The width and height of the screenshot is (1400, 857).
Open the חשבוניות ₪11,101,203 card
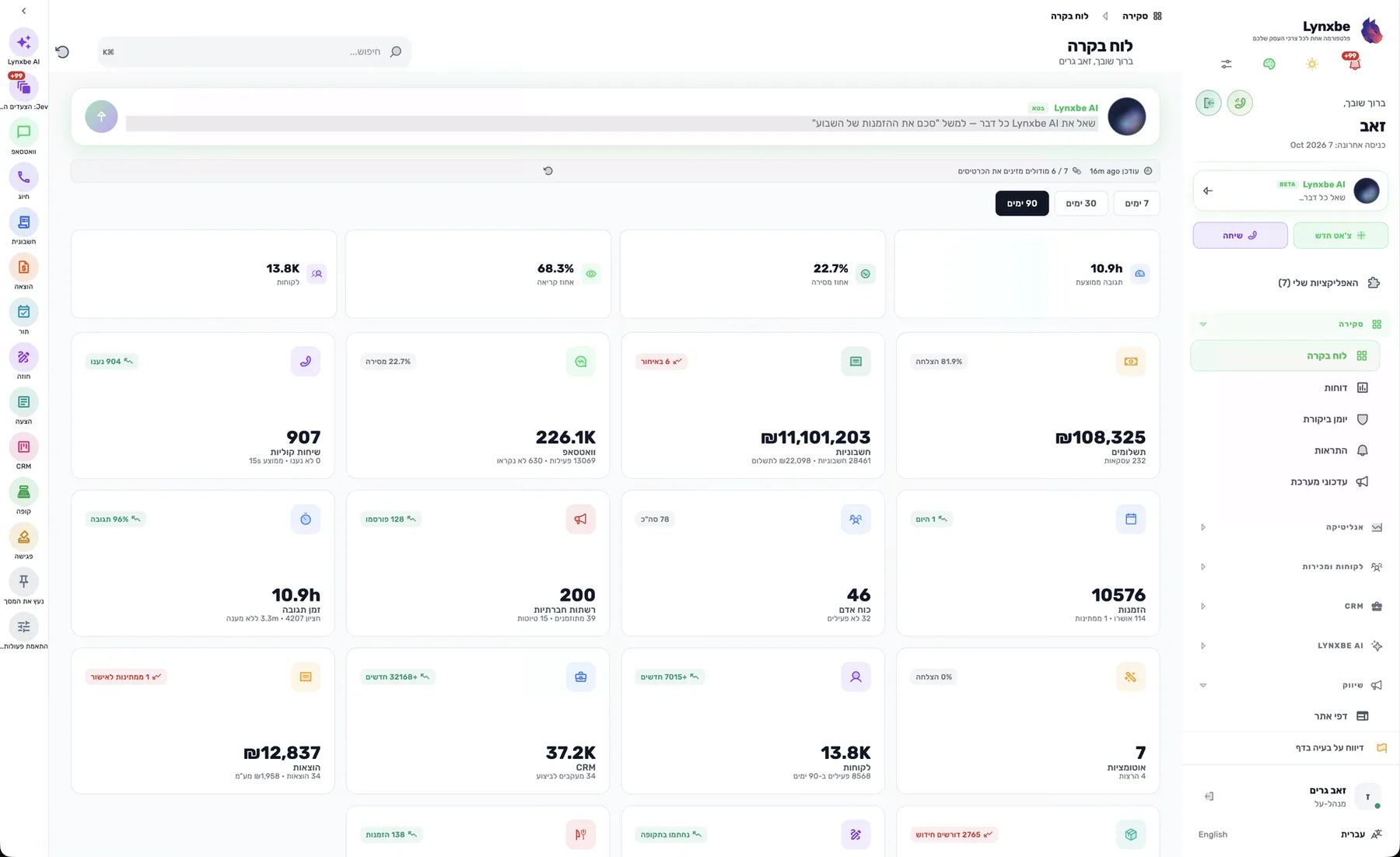(x=753, y=405)
